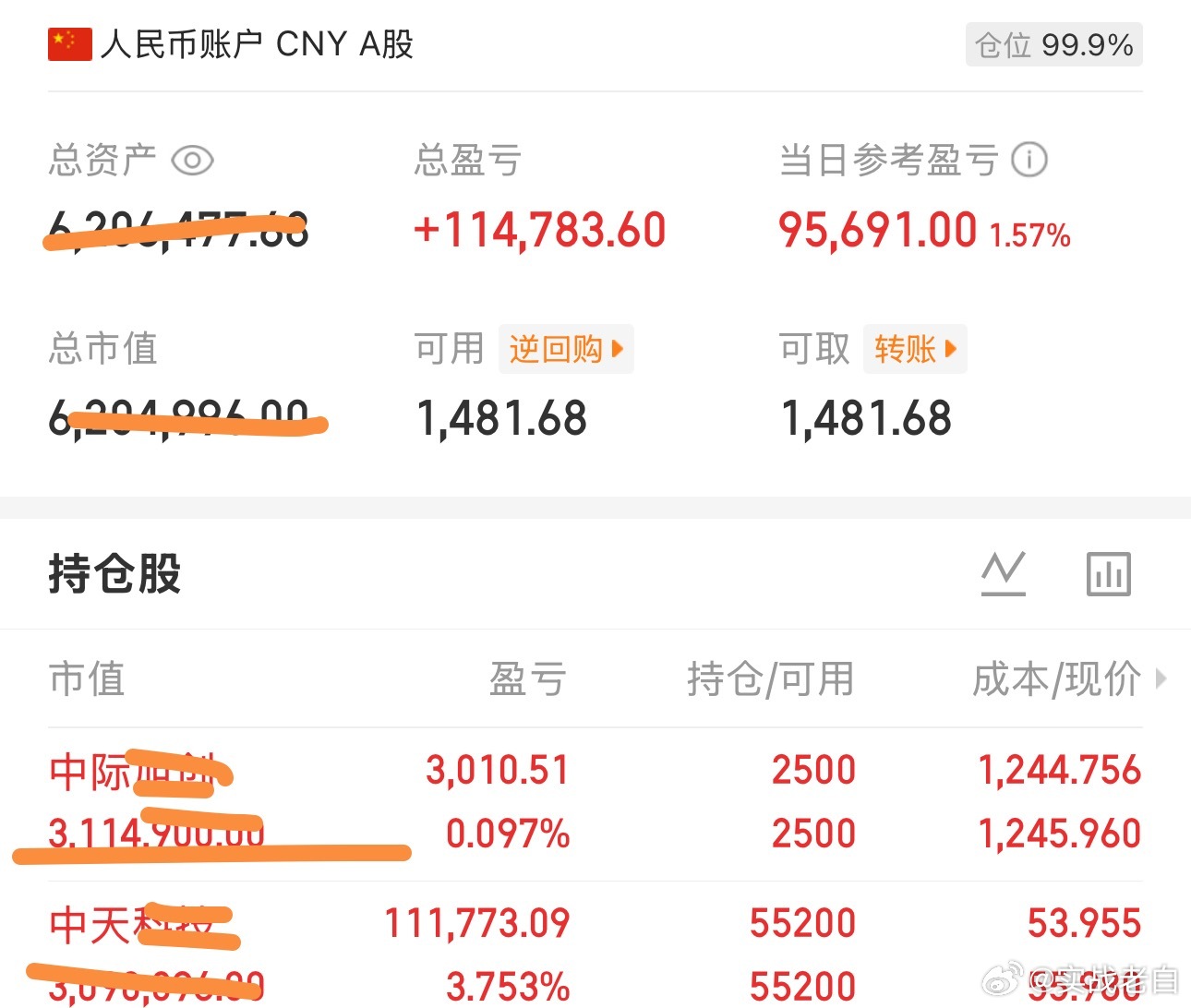Tap the 总盈亏 label
The width and height of the screenshot is (1191, 1008).
[468, 161]
